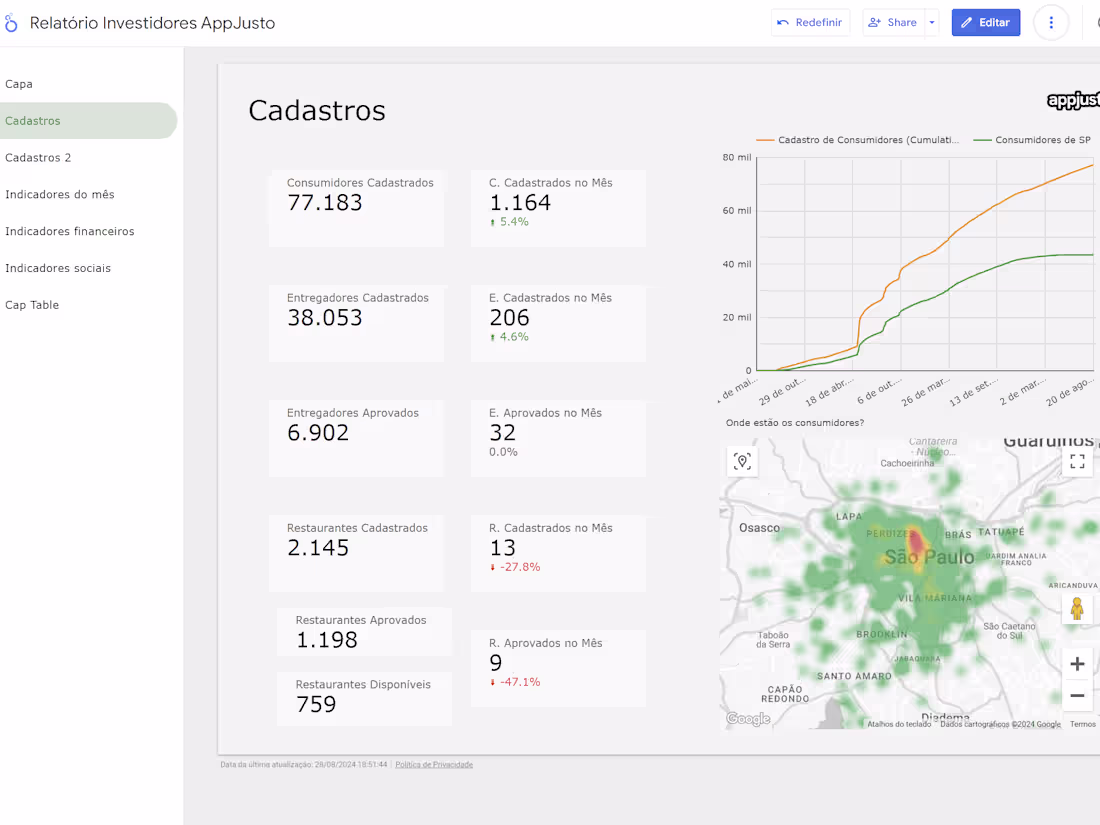Click the appjusto logo on the report page

(1073, 101)
